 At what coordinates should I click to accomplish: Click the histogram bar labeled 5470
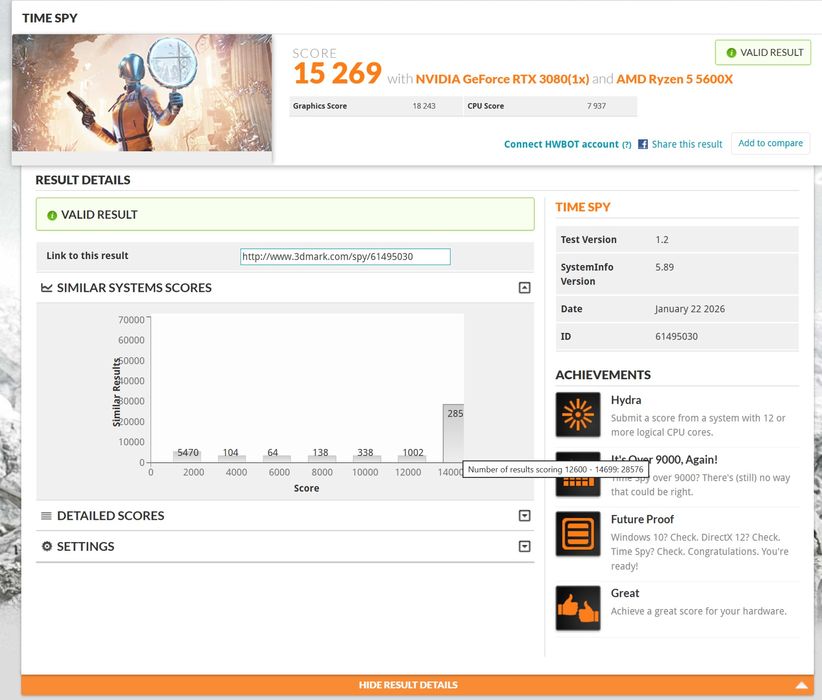(187, 455)
